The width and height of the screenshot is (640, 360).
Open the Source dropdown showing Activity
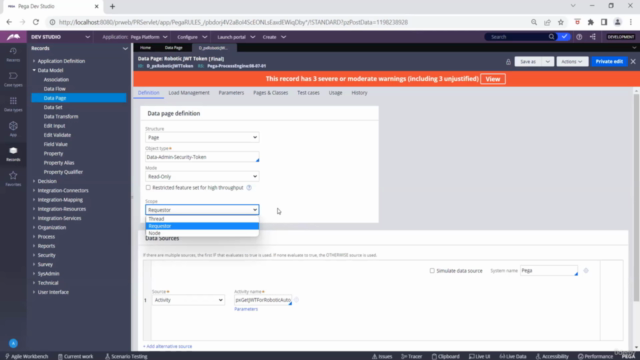(188, 300)
